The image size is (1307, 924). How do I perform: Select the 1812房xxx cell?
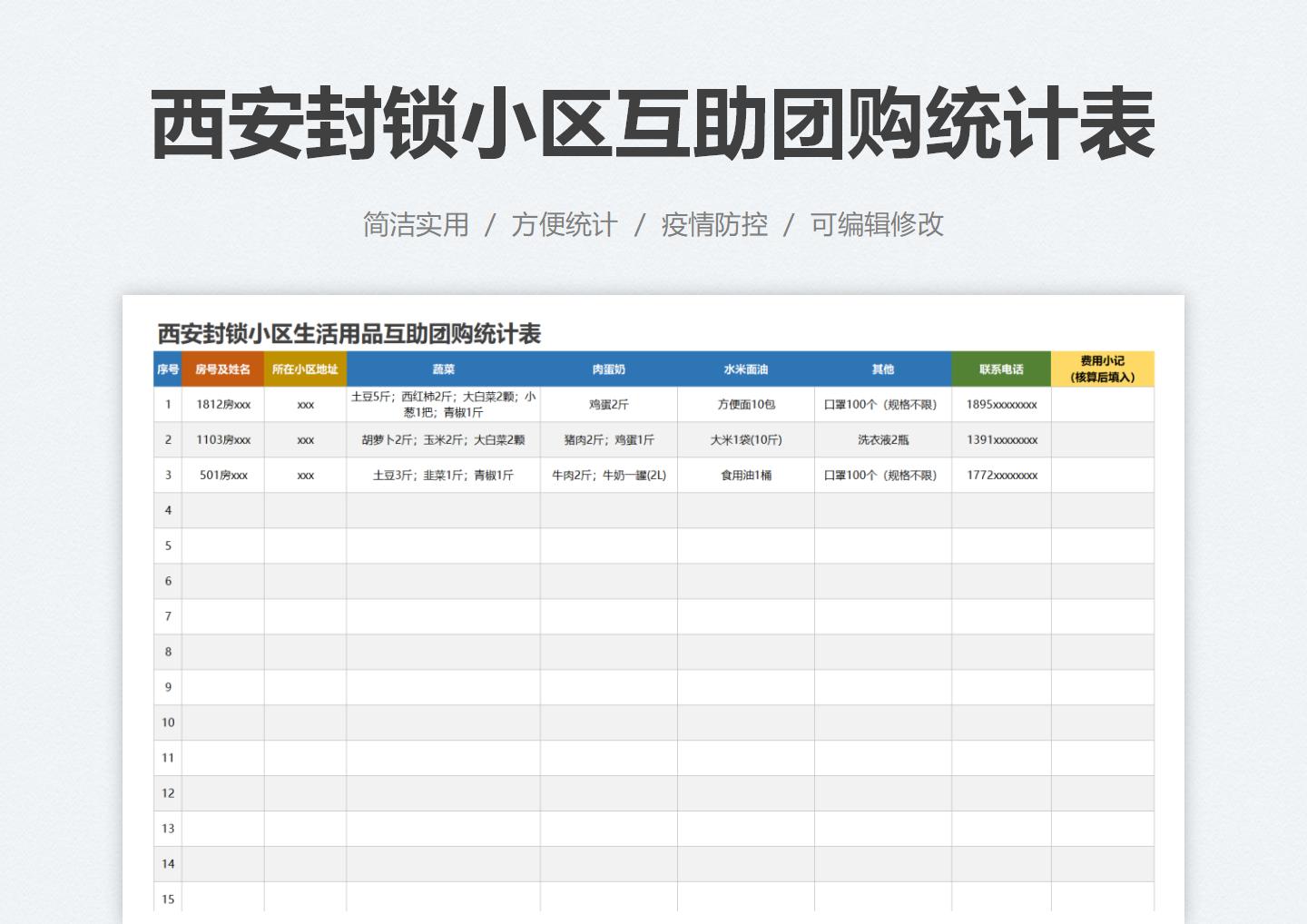(222, 404)
